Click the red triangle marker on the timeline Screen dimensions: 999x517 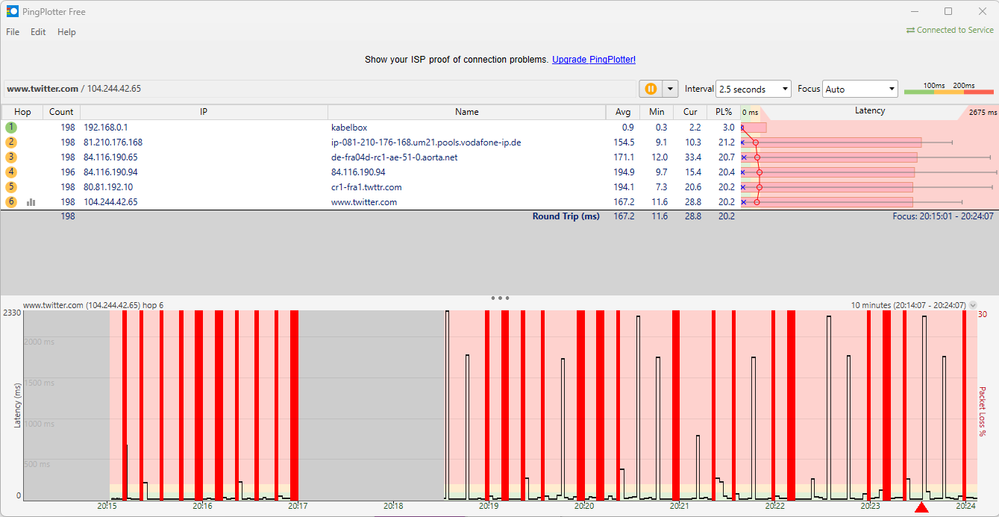pos(921,508)
